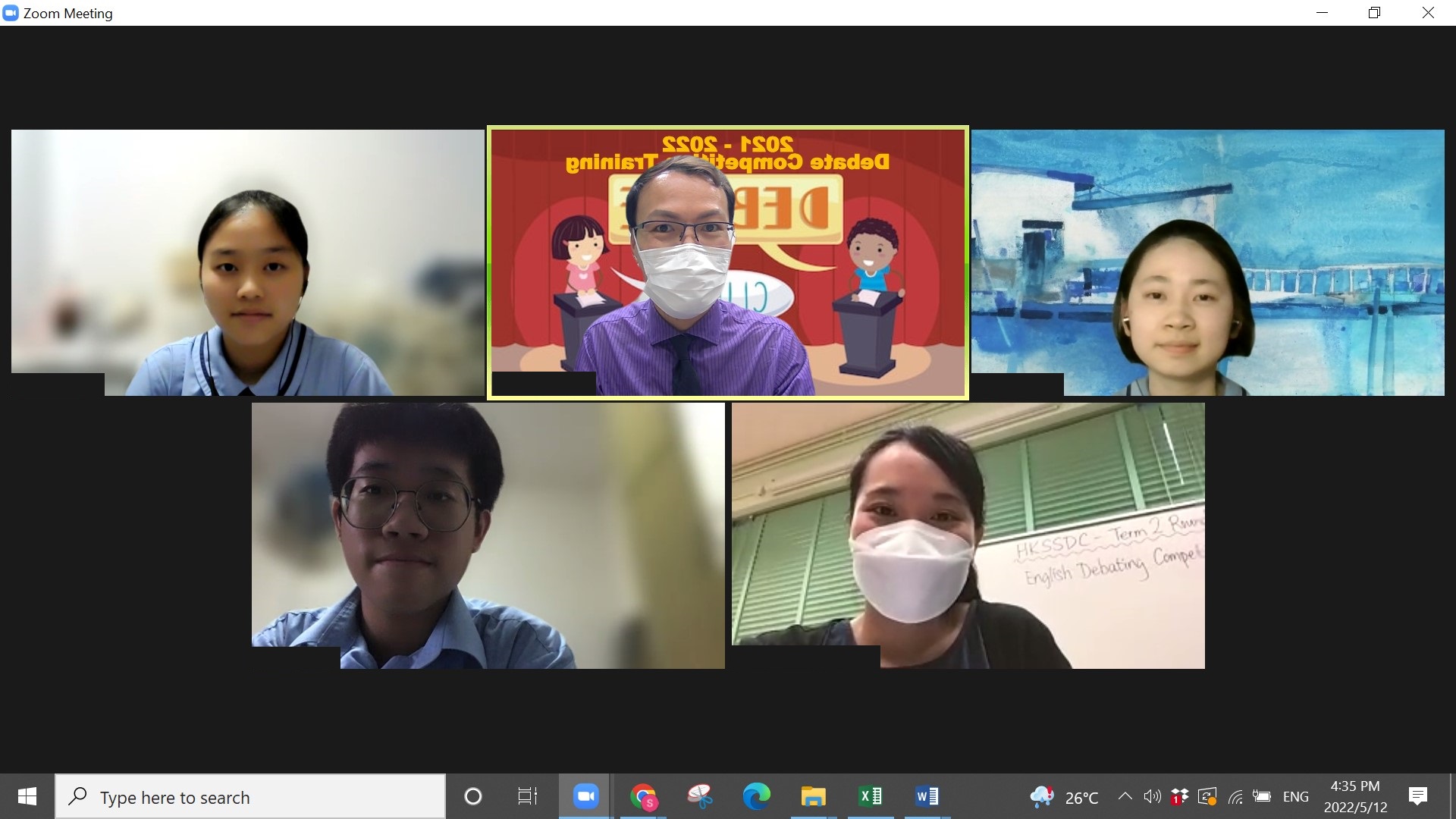Image resolution: width=1456 pixels, height=819 pixels.
Task: Open Dropbox tray icon
Action: click(1179, 796)
